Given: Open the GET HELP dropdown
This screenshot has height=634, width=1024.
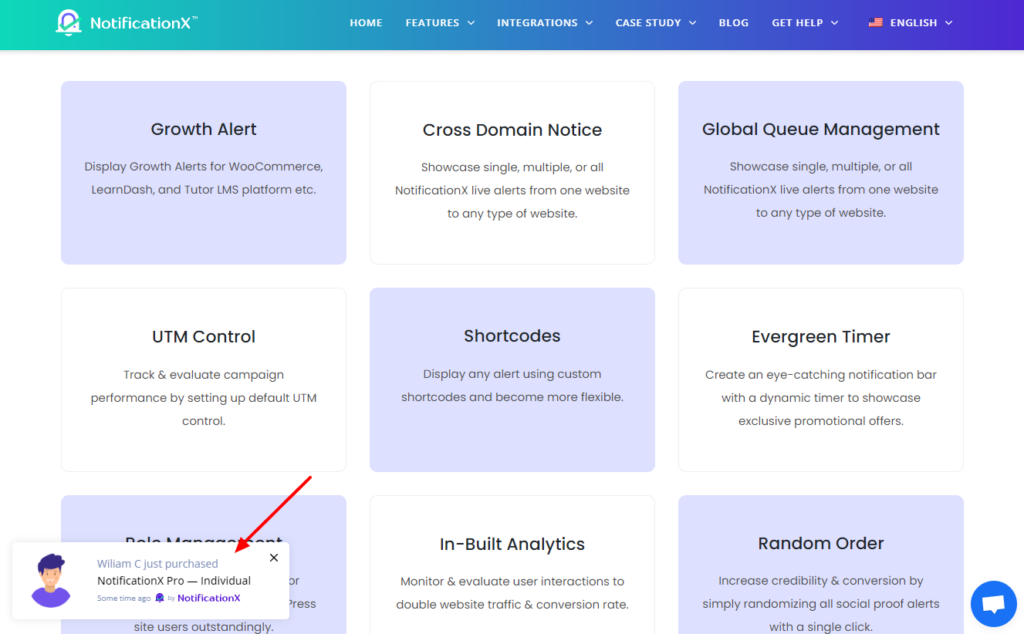Looking at the screenshot, I should [x=797, y=22].
